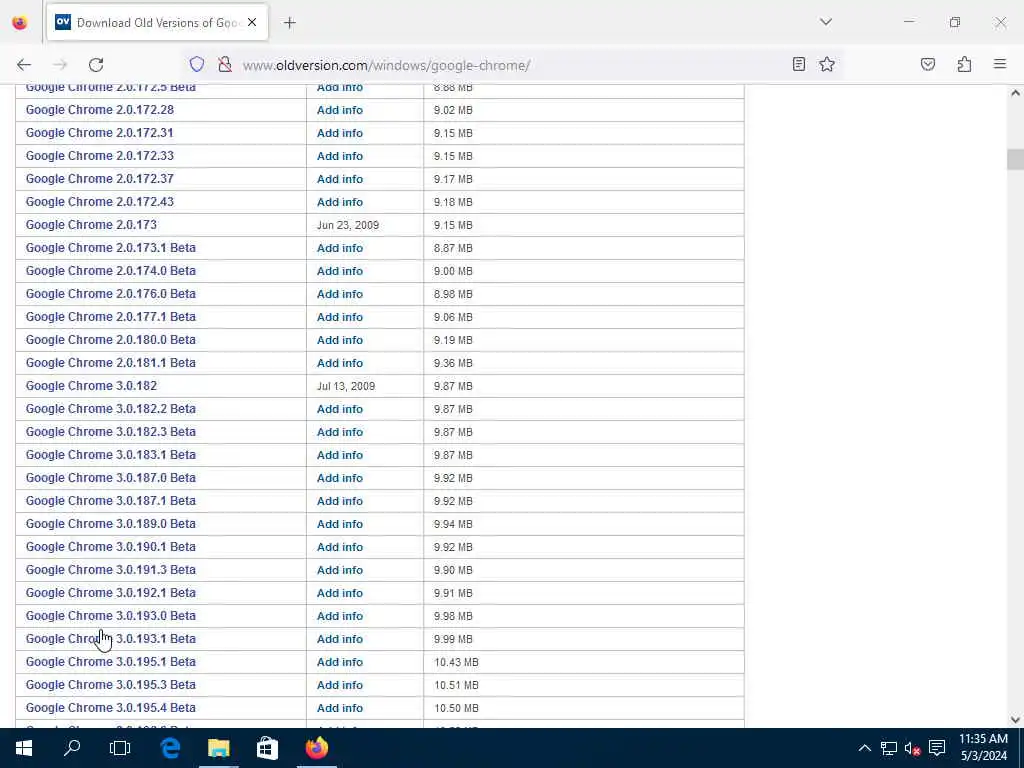Screen dimensions: 1024x768
Task: Open the Firefox application menu
Action: click(1000, 64)
